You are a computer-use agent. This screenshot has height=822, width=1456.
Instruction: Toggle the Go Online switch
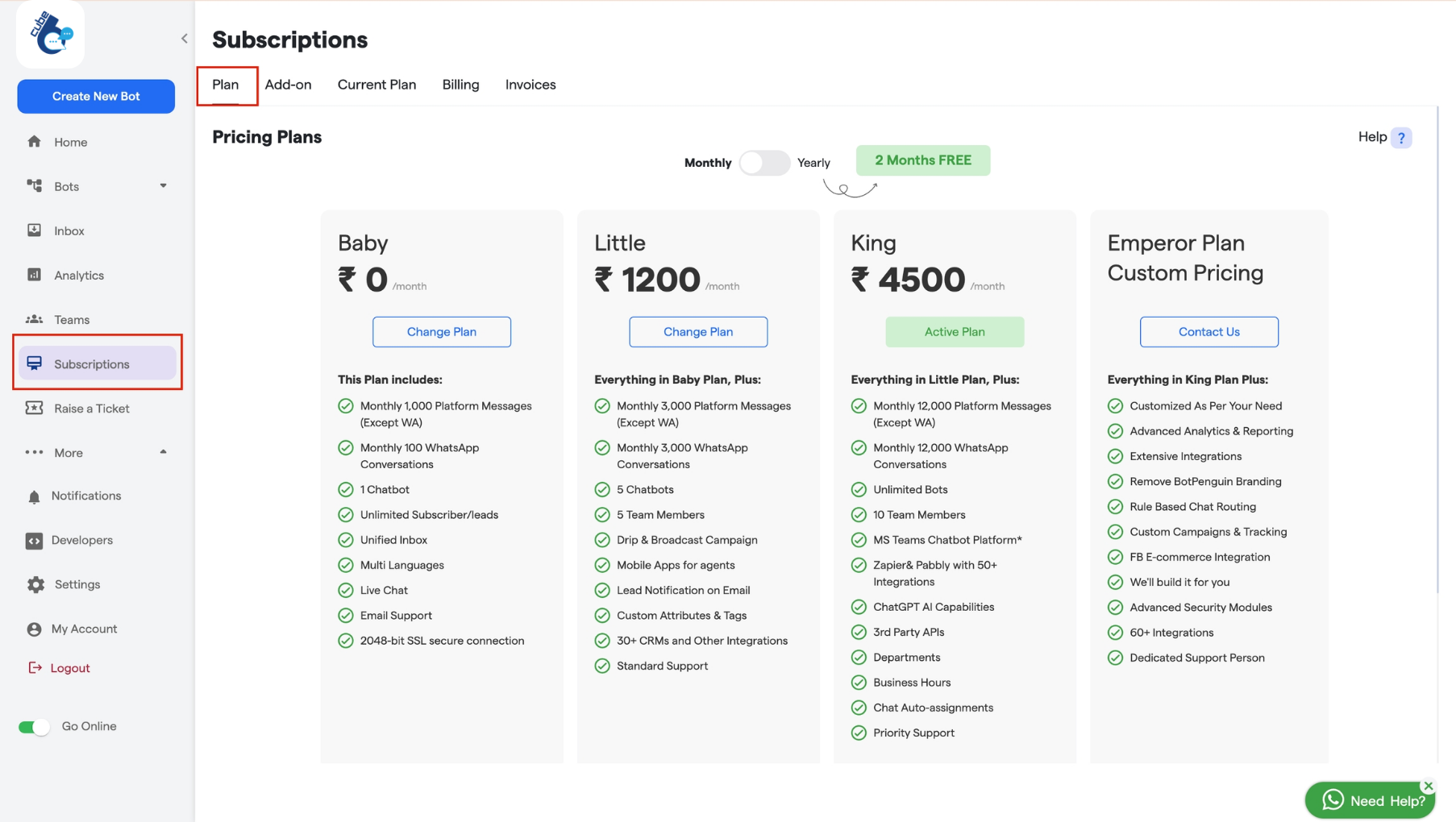pyautogui.click(x=34, y=727)
